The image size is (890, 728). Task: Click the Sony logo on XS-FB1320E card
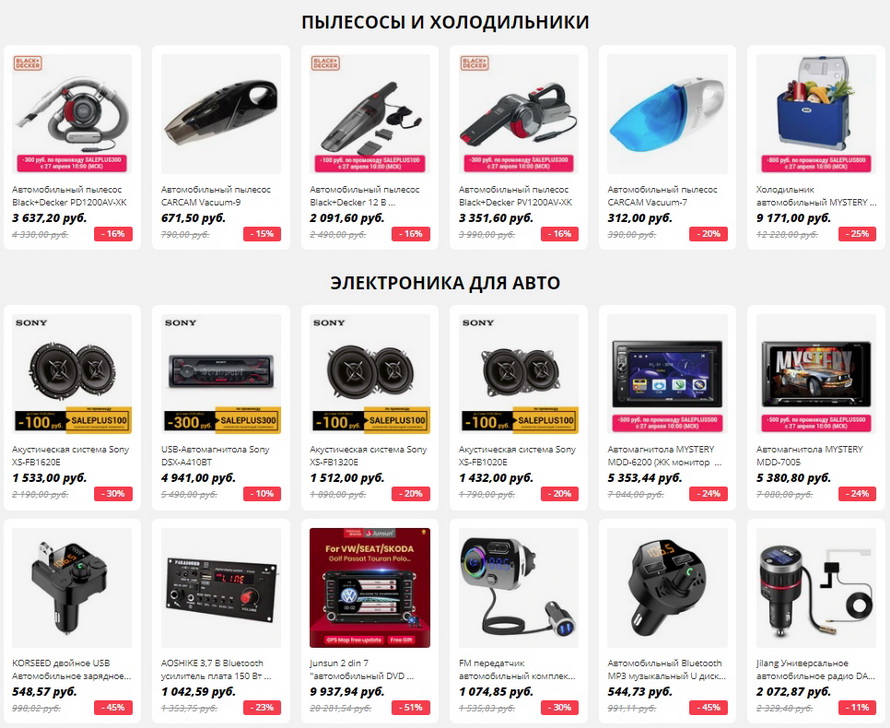pos(329,323)
